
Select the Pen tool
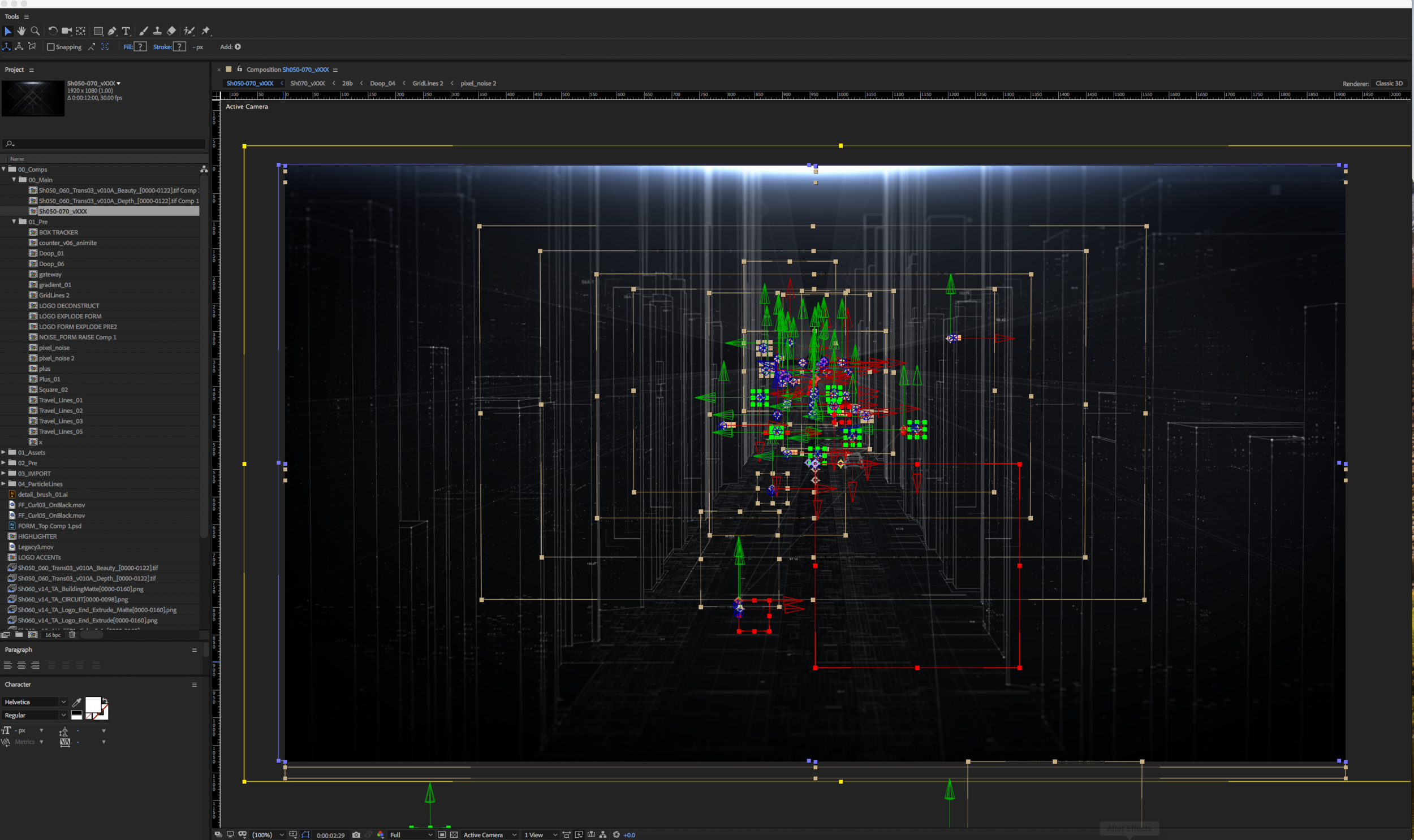coord(112,31)
